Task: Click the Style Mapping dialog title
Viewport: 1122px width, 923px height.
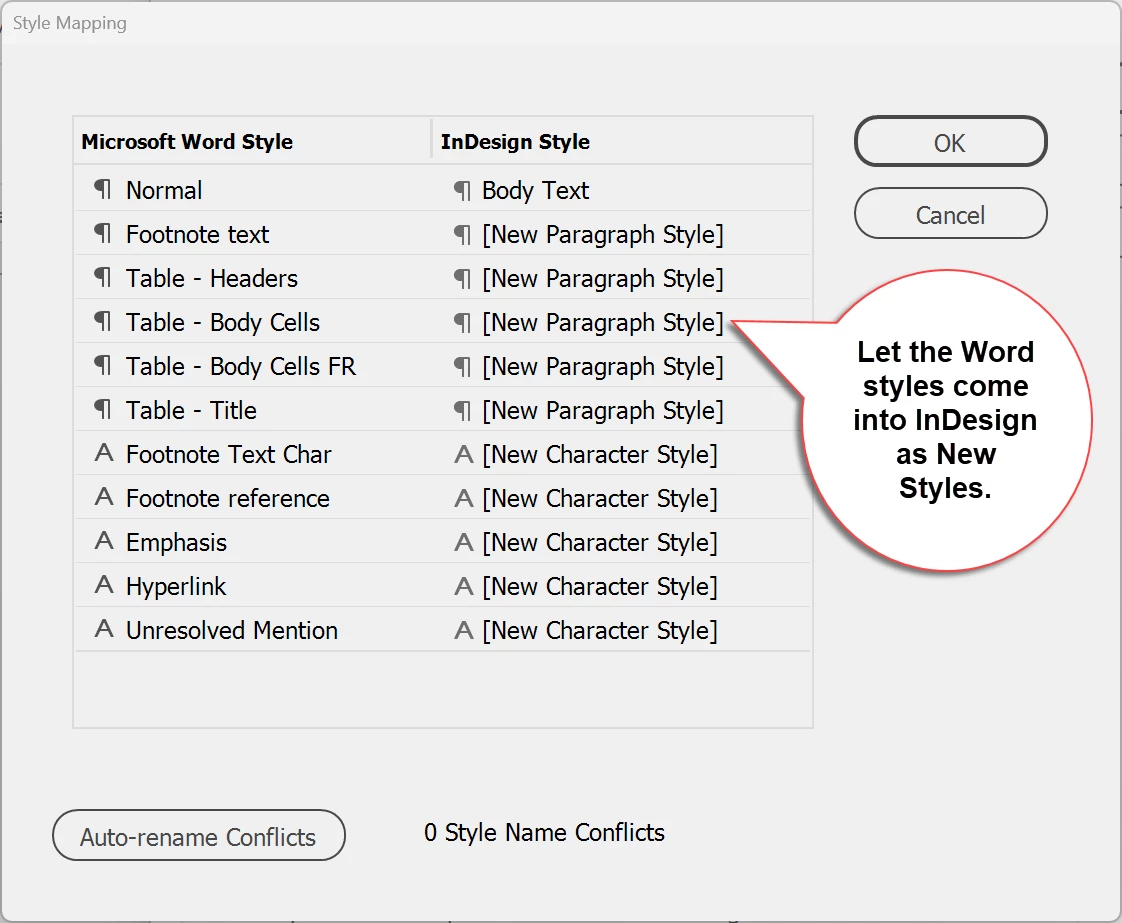Action: 69,23
